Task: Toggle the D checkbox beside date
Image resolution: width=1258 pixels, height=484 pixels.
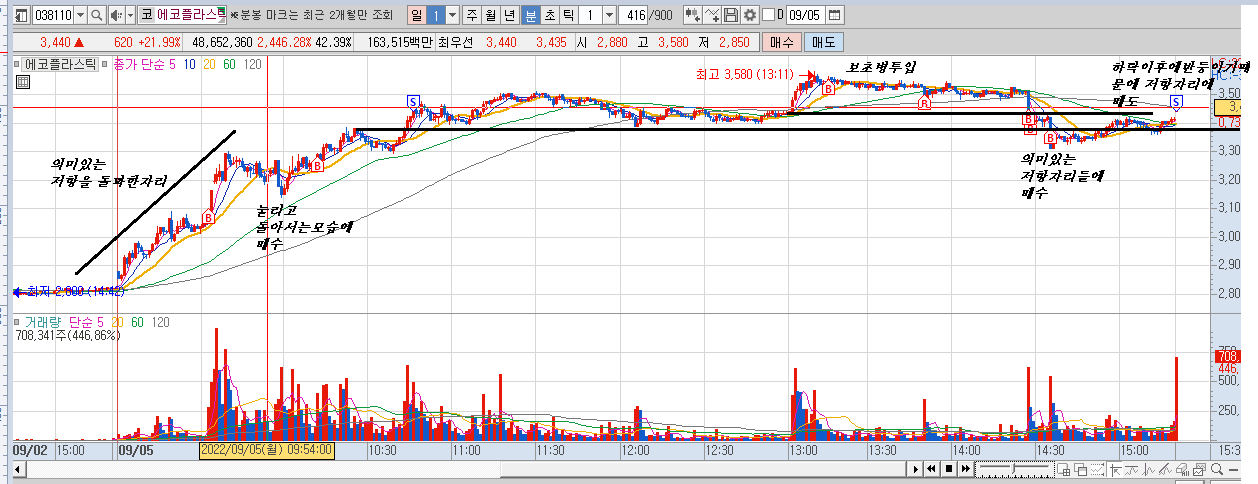Action: [x=768, y=15]
